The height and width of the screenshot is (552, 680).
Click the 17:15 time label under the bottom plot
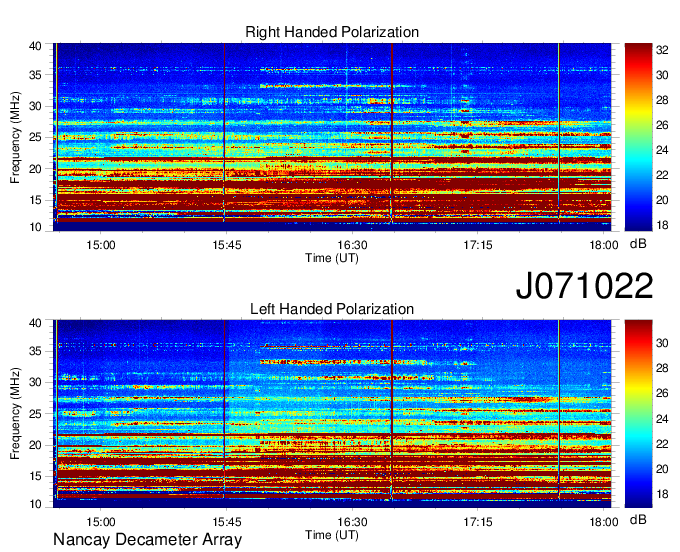477,522
